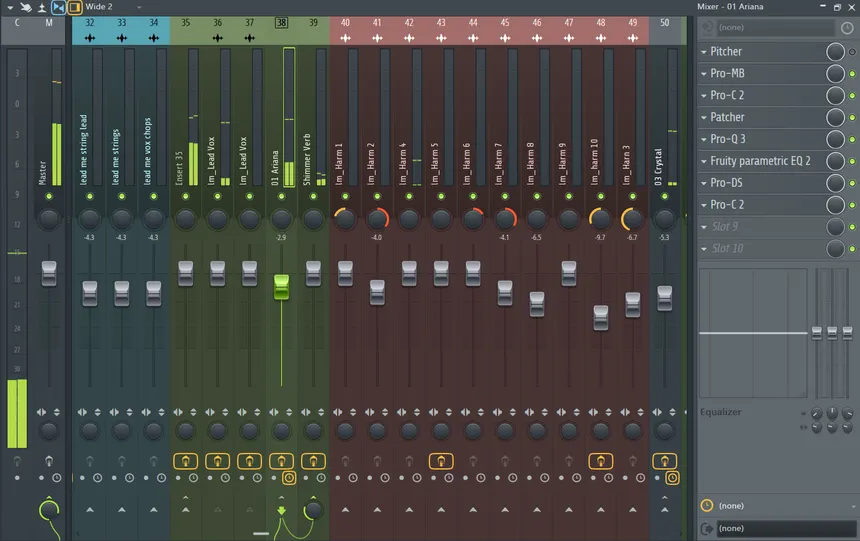The height and width of the screenshot is (541, 860).
Task: Select mixer track 44 header
Action: 473,22
